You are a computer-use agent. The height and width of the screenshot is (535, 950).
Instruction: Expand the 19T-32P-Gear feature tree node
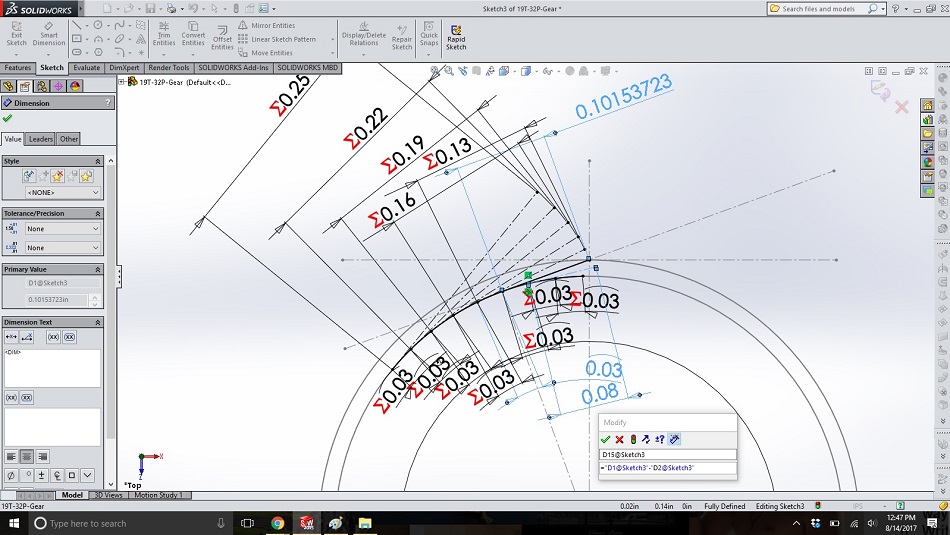click(122, 82)
